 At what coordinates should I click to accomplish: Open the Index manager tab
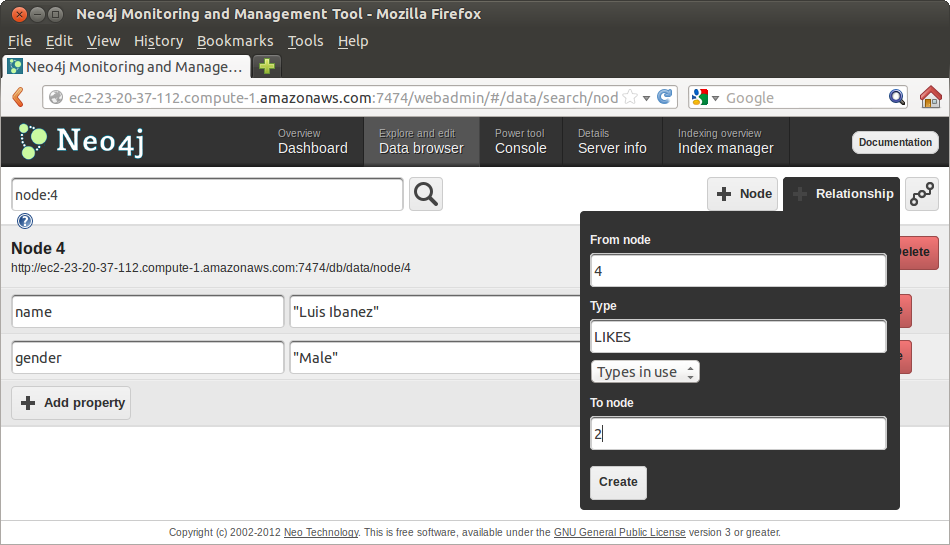coord(725,141)
